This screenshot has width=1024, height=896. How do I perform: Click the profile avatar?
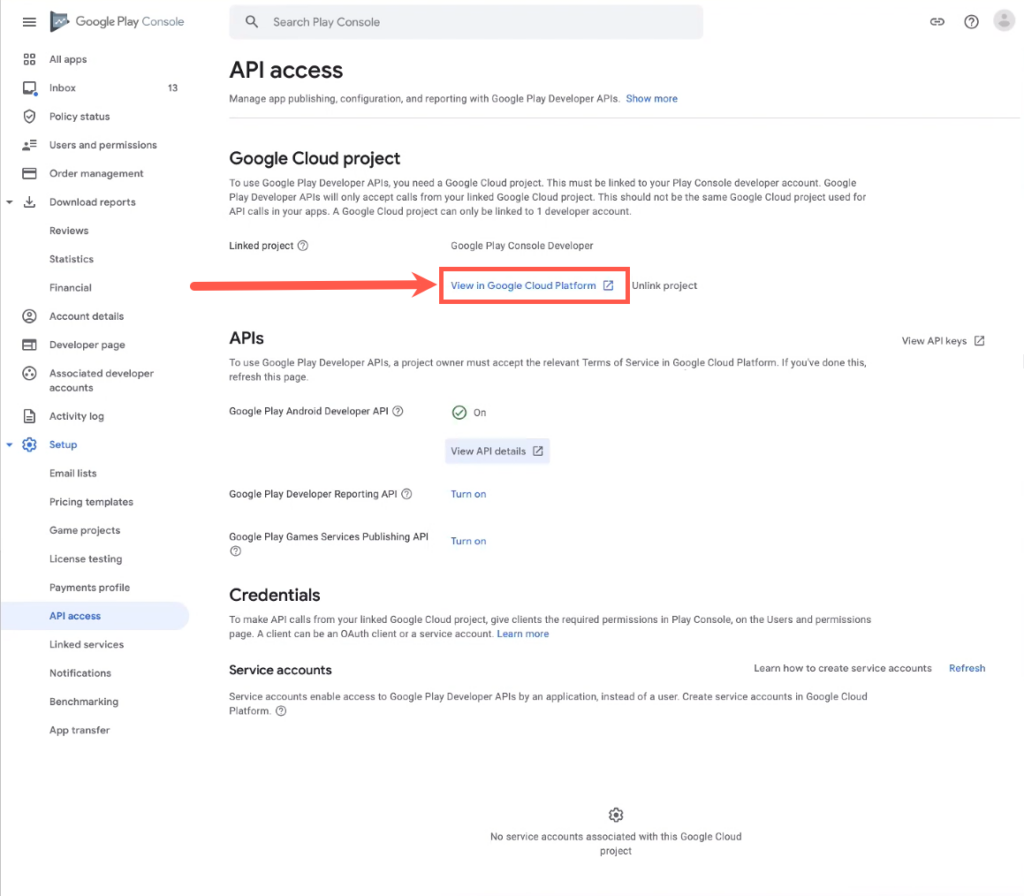point(1004,20)
